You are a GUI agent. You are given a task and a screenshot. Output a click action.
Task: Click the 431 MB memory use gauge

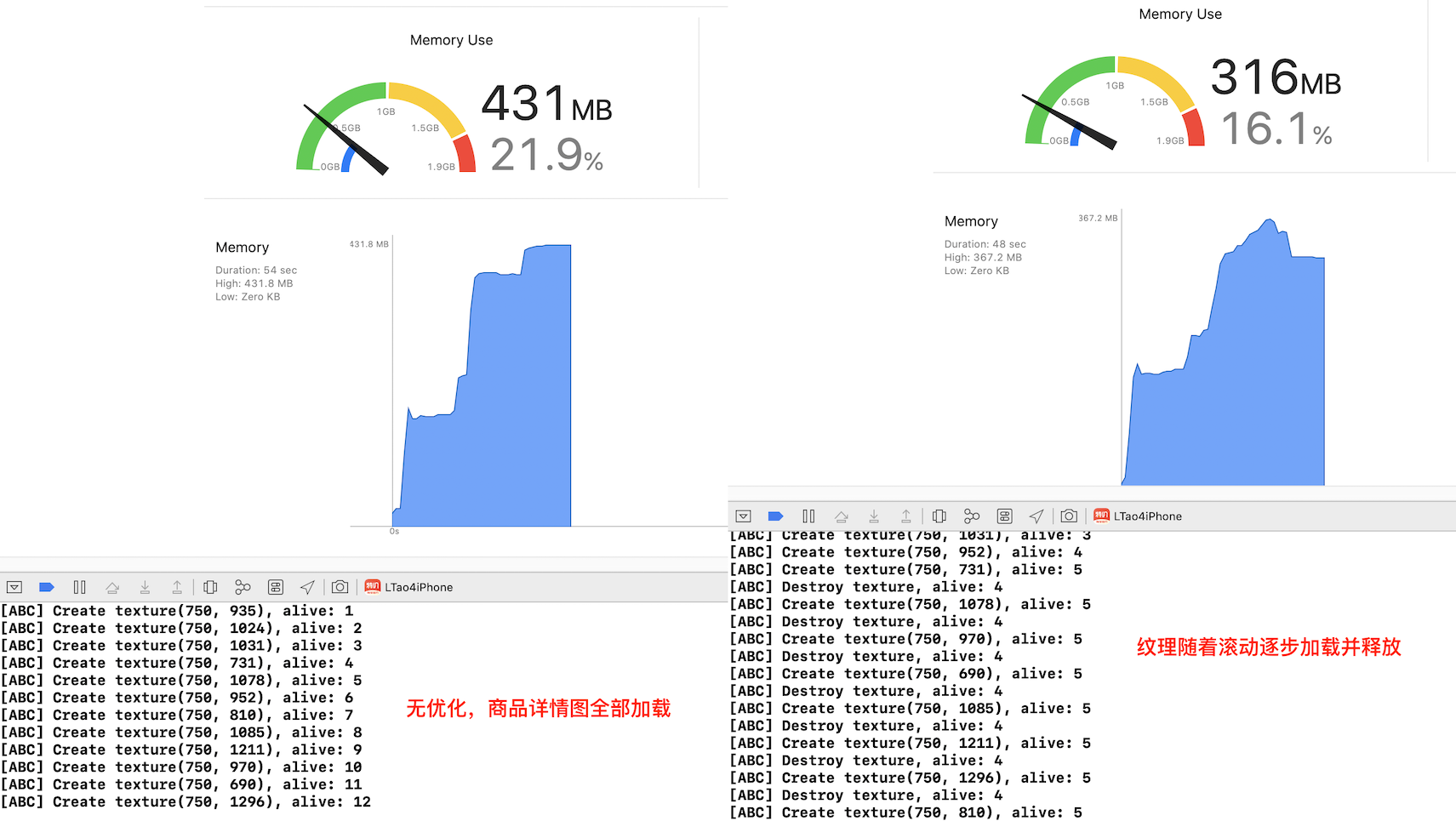(x=385, y=128)
